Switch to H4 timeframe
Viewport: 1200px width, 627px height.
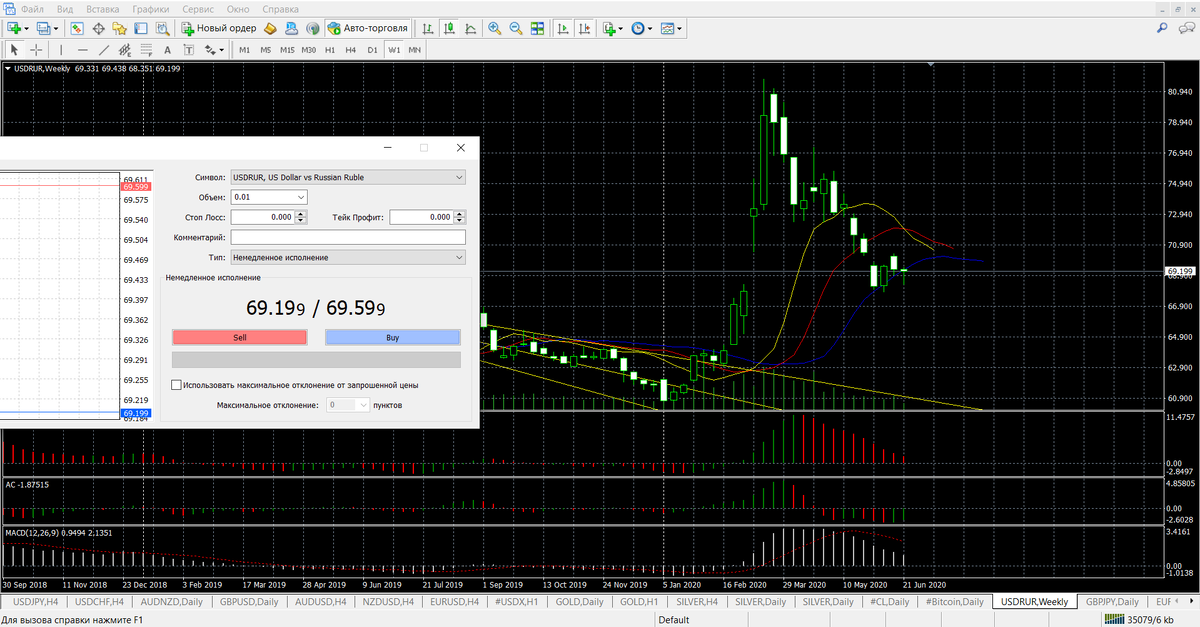tap(350, 49)
